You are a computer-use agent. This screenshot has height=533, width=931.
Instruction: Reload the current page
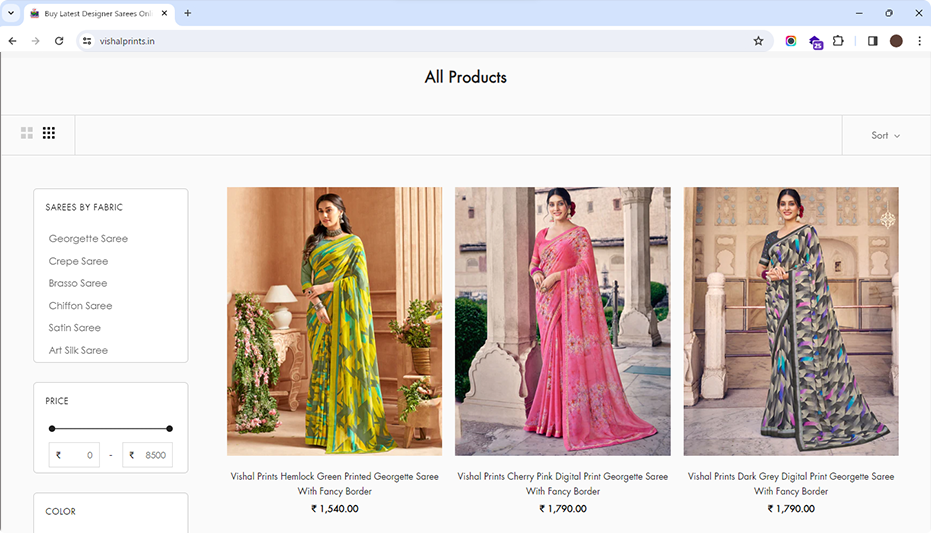pos(59,41)
